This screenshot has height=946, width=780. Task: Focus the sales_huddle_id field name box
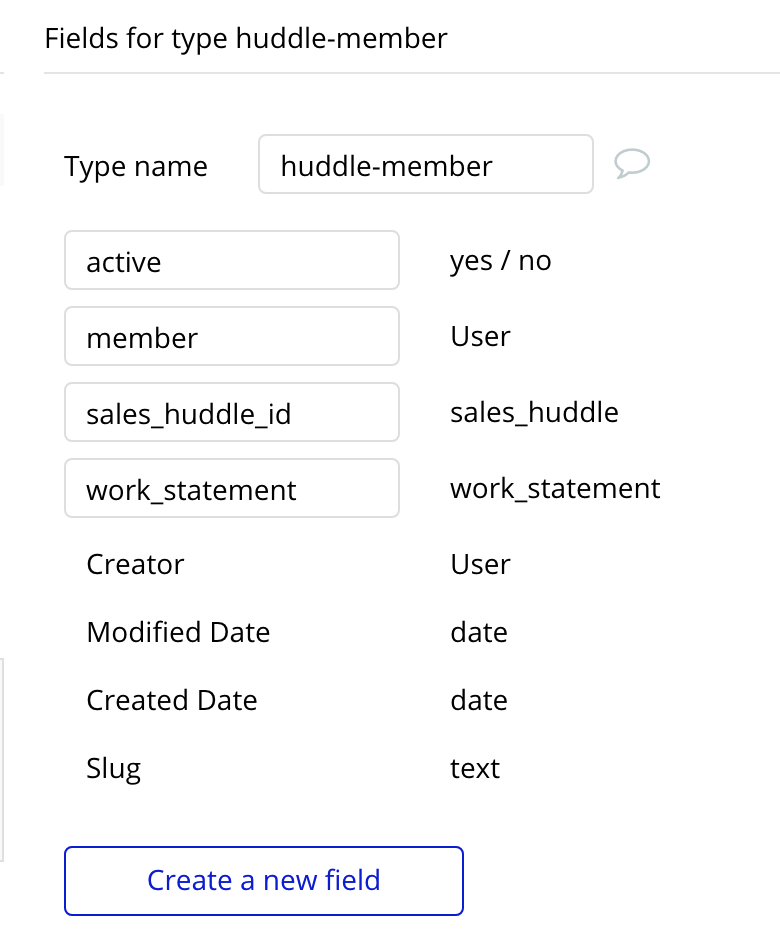[232, 413]
